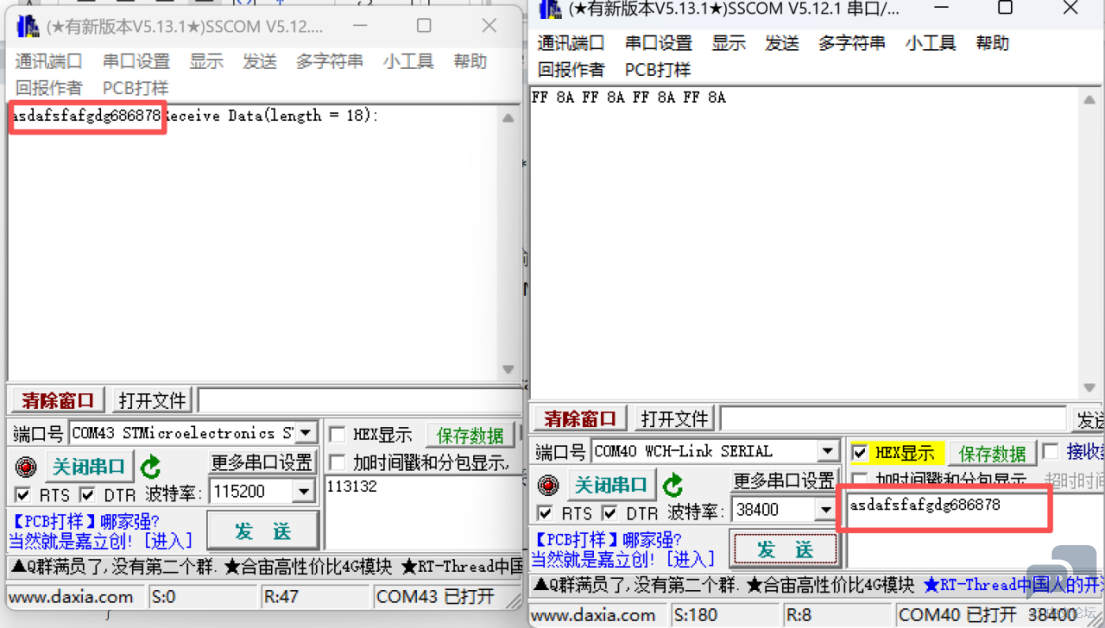Click SSCOM app icon in right window title bar
Image resolution: width=1105 pixels, height=628 pixels.
[550, 9]
